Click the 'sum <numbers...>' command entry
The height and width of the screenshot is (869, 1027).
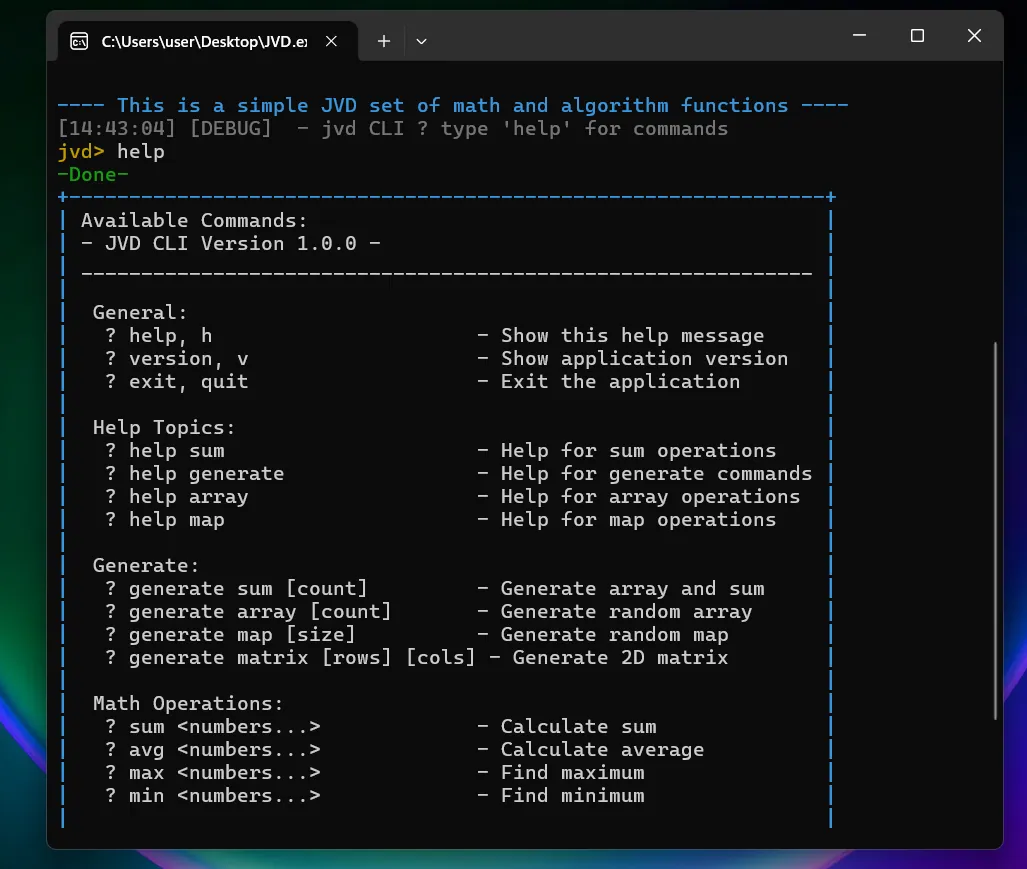[x=225, y=727]
